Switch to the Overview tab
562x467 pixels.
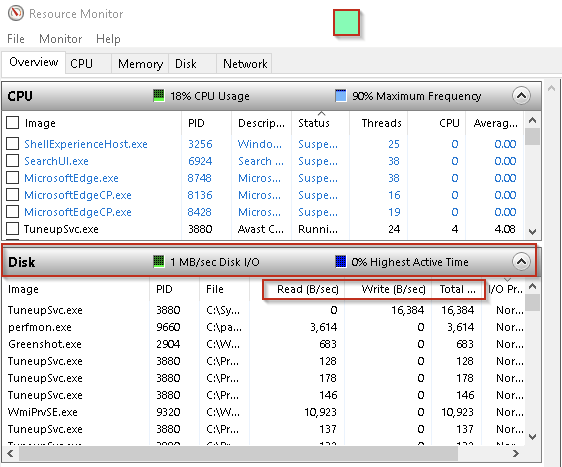[x=34, y=62]
